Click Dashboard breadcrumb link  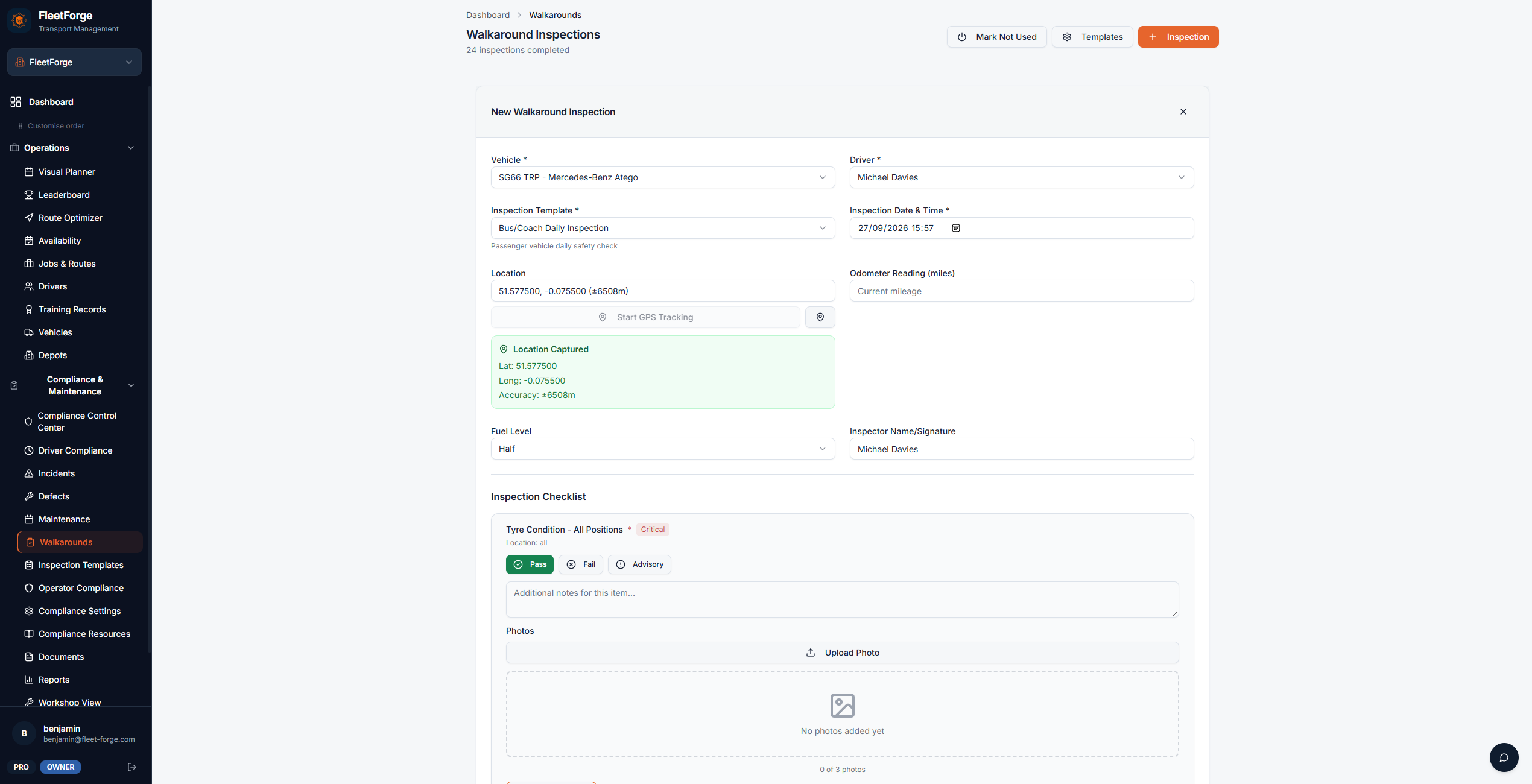coord(488,15)
